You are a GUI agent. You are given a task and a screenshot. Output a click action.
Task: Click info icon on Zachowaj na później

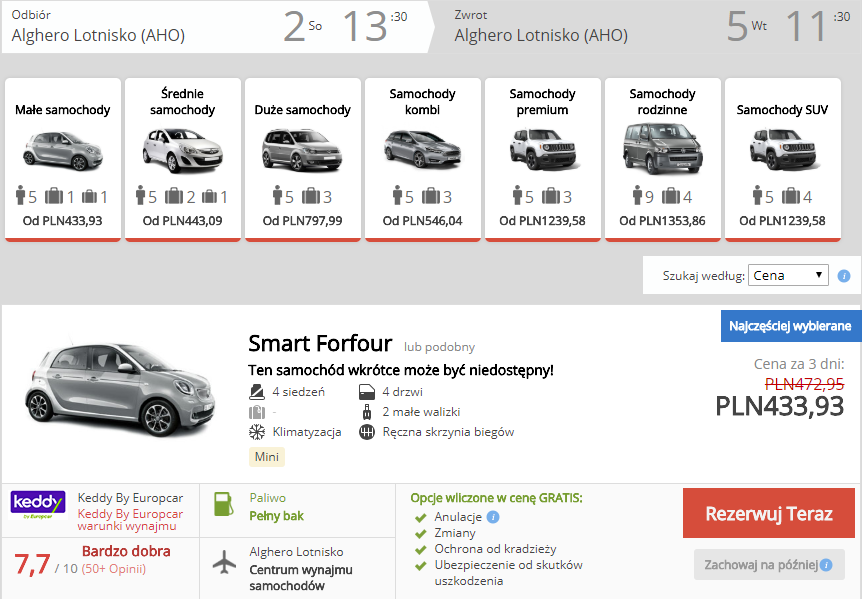tap(826, 565)
